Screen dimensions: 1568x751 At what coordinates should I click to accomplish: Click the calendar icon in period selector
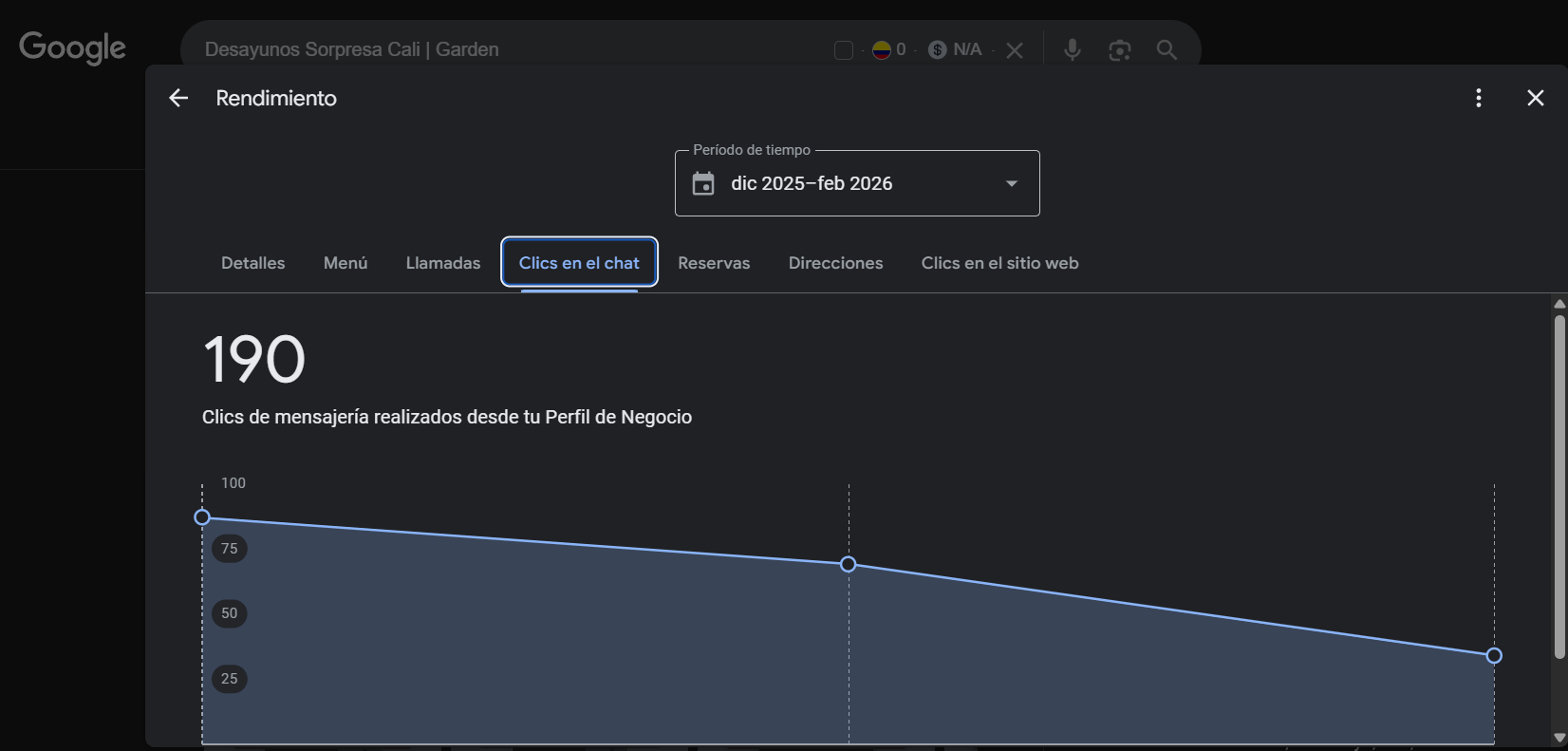[703, 183]
